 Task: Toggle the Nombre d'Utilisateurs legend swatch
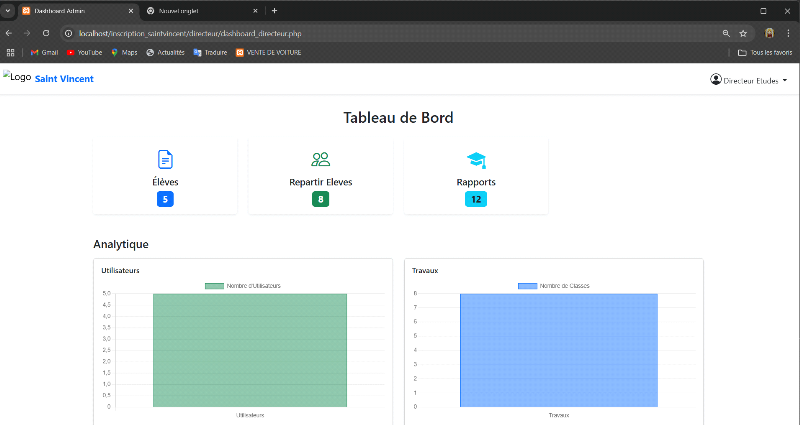(x=214, y=286)
